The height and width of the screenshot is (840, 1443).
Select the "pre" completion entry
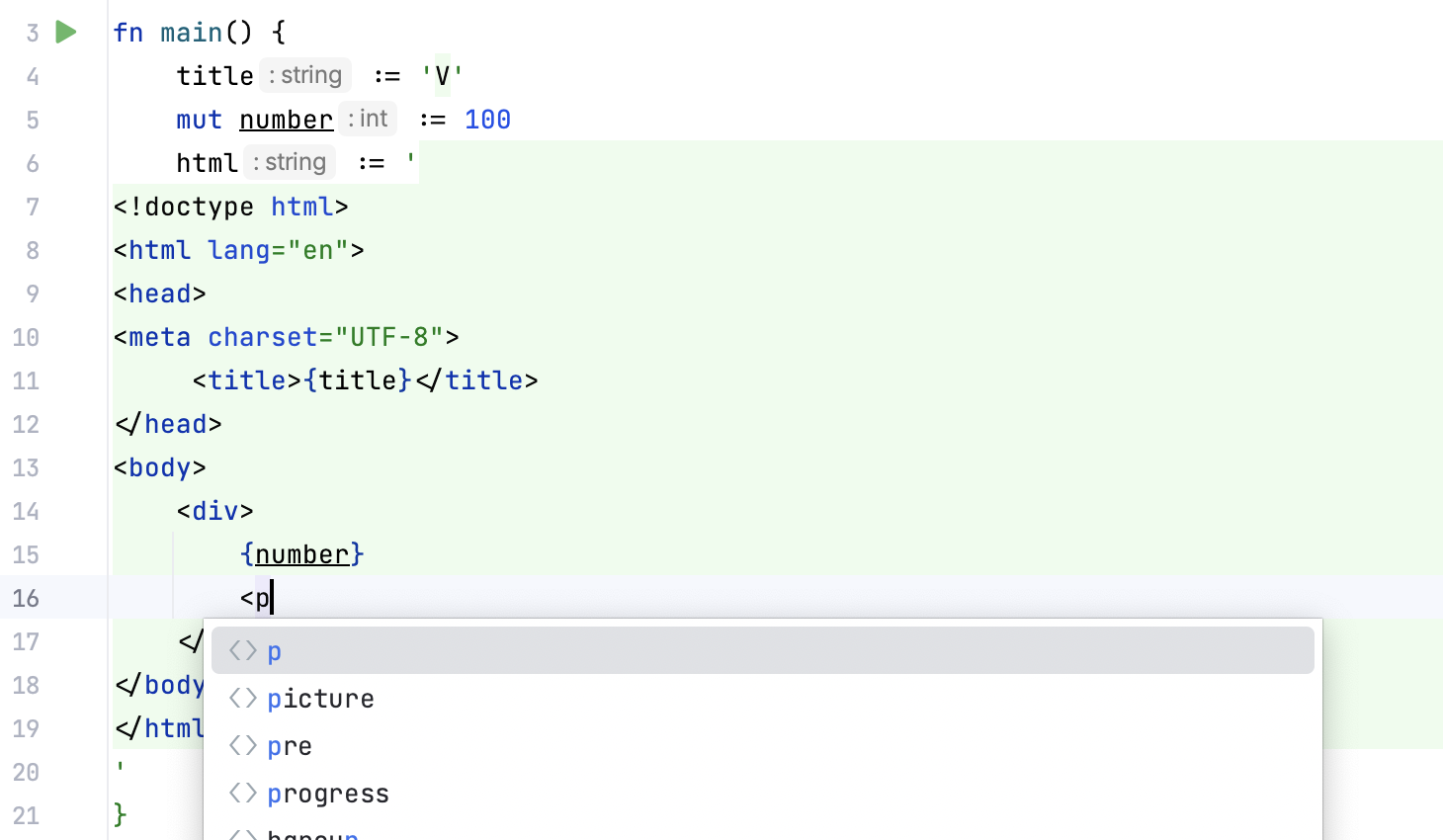coord(290,745)
